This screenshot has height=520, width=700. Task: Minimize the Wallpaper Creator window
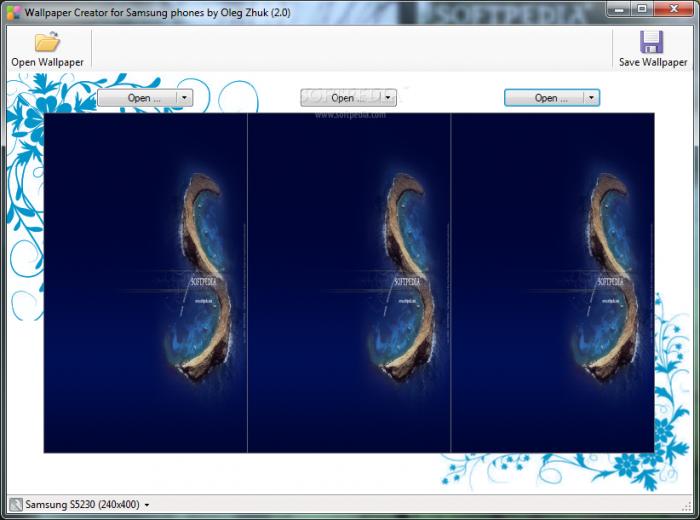click(x=619, y=9)
